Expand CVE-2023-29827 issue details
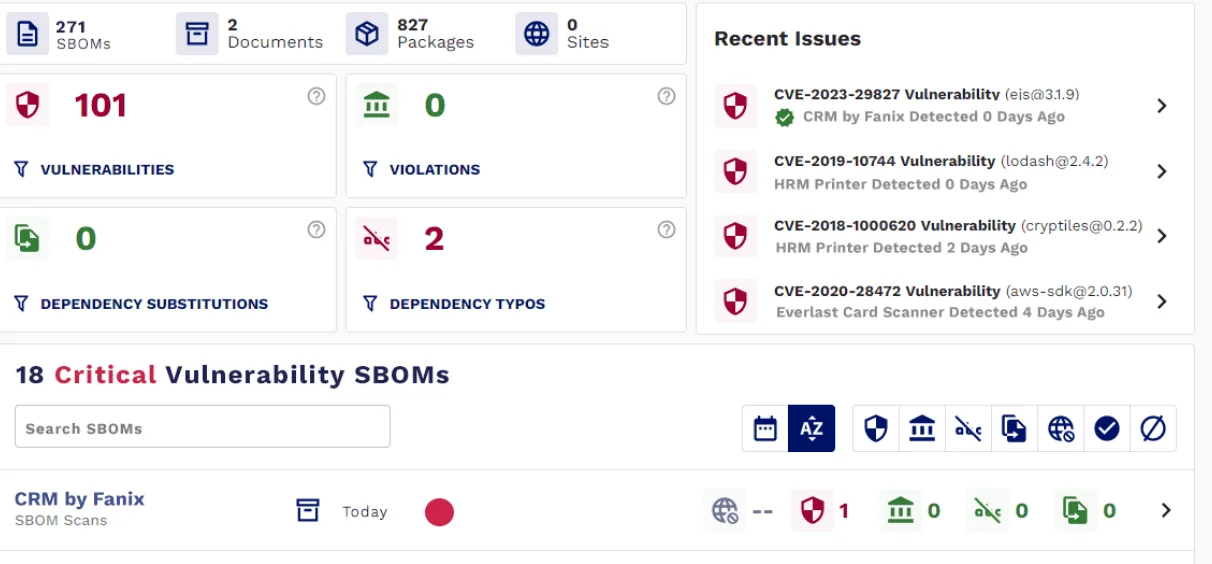Viewport: 1212px width, 564px height. (1161, 106)
